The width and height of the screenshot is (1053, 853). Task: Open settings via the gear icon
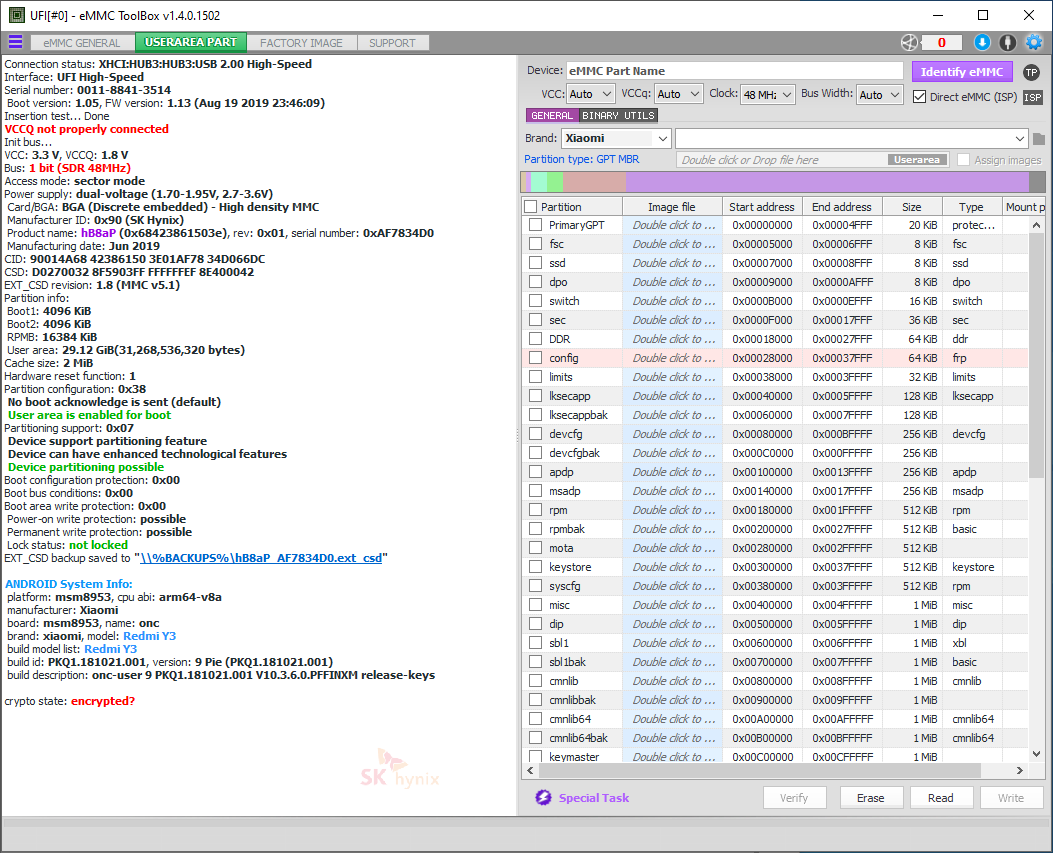[1034, 42]
